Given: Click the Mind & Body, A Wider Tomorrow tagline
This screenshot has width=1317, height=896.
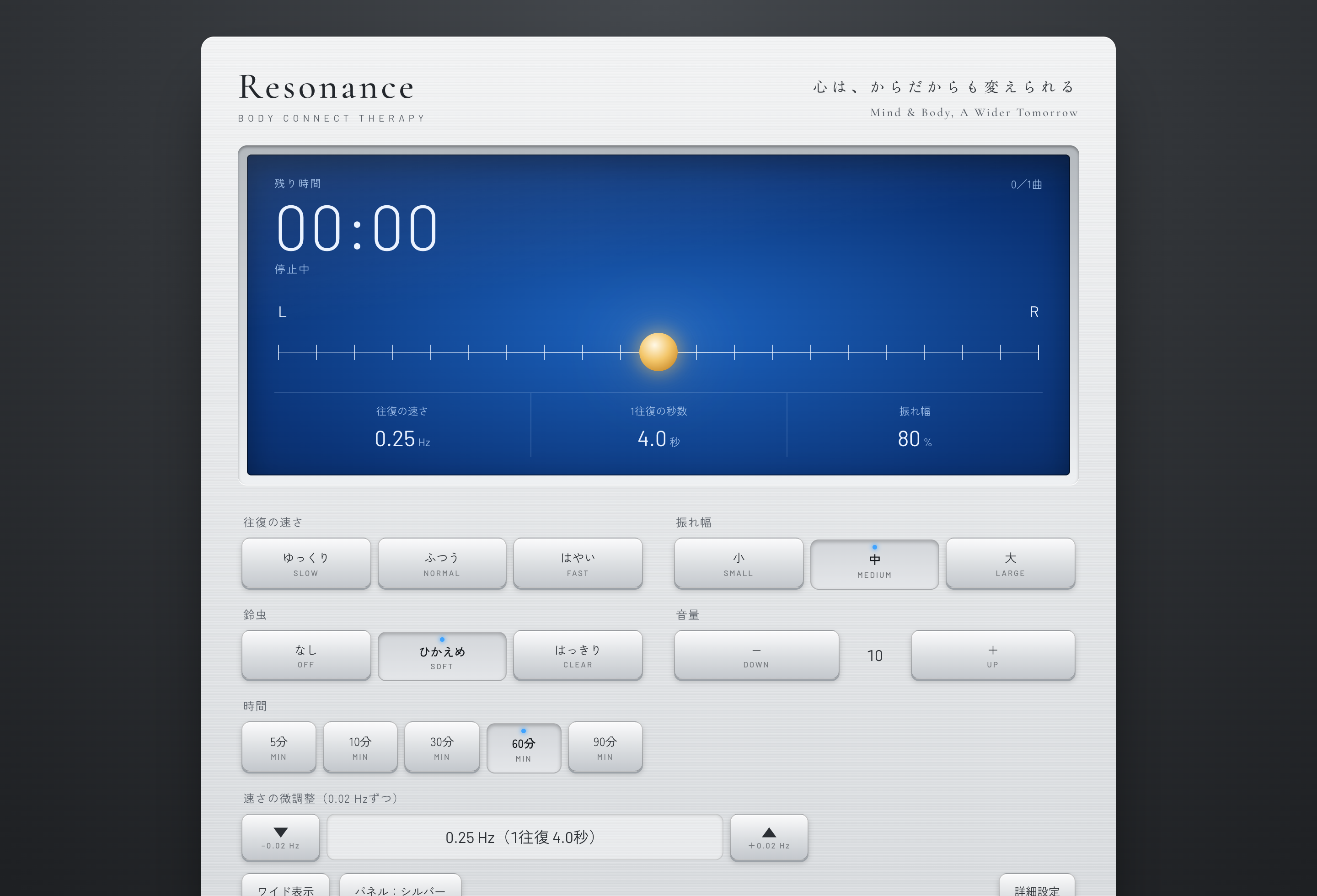Looking at the screenshot, I should (x=974, y=112).
